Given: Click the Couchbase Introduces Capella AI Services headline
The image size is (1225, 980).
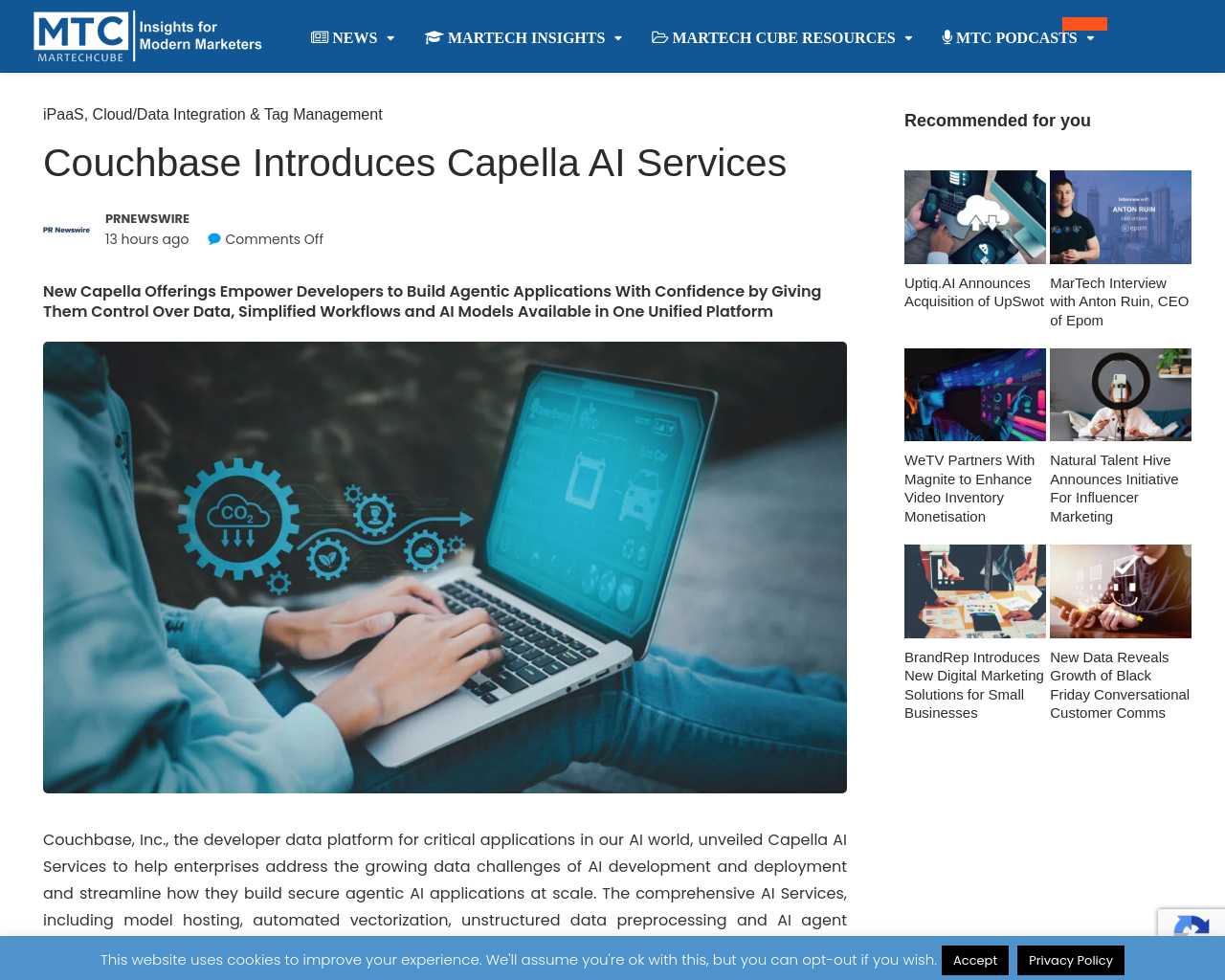Looking at the screenshot, I should pos(414,163).
